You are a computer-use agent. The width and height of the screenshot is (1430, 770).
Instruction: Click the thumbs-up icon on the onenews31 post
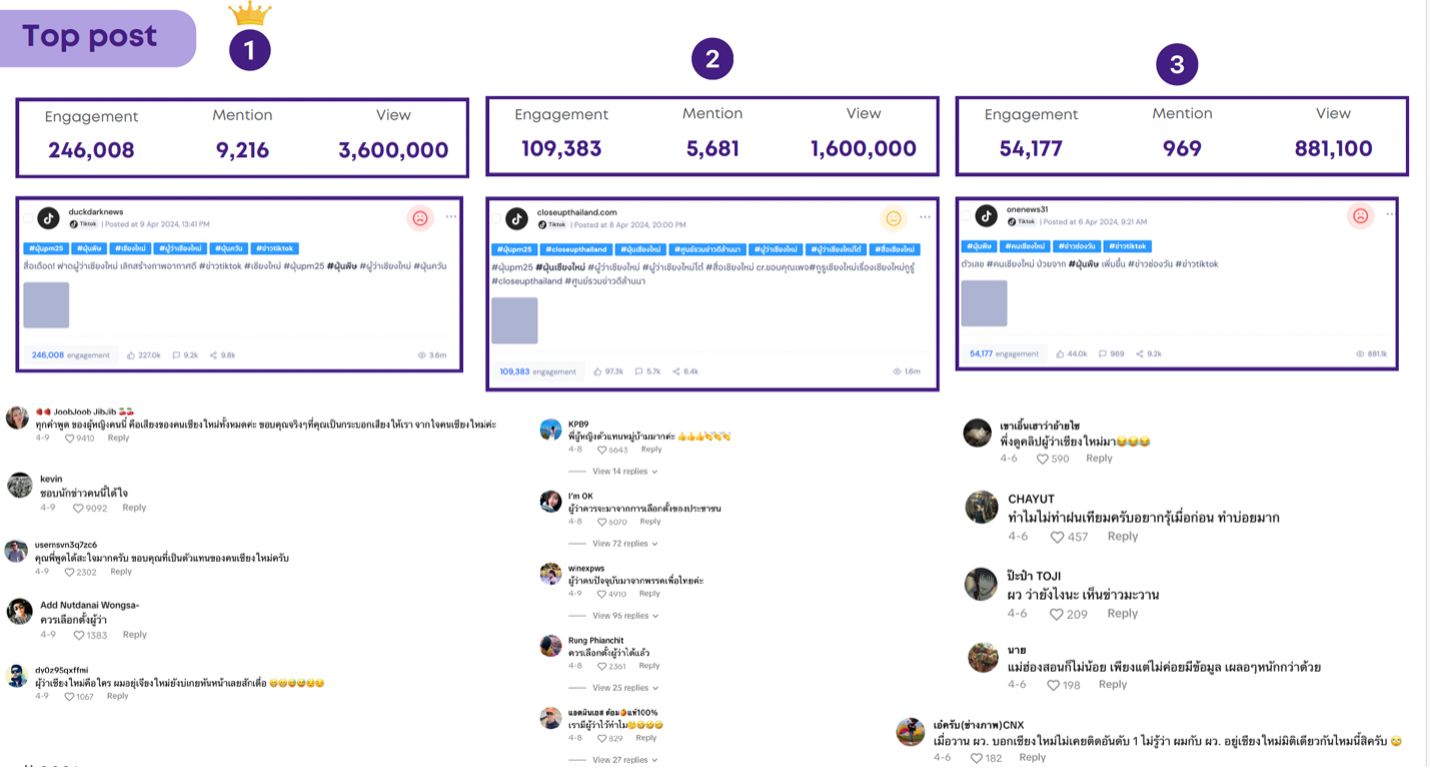coord(1060,354)
